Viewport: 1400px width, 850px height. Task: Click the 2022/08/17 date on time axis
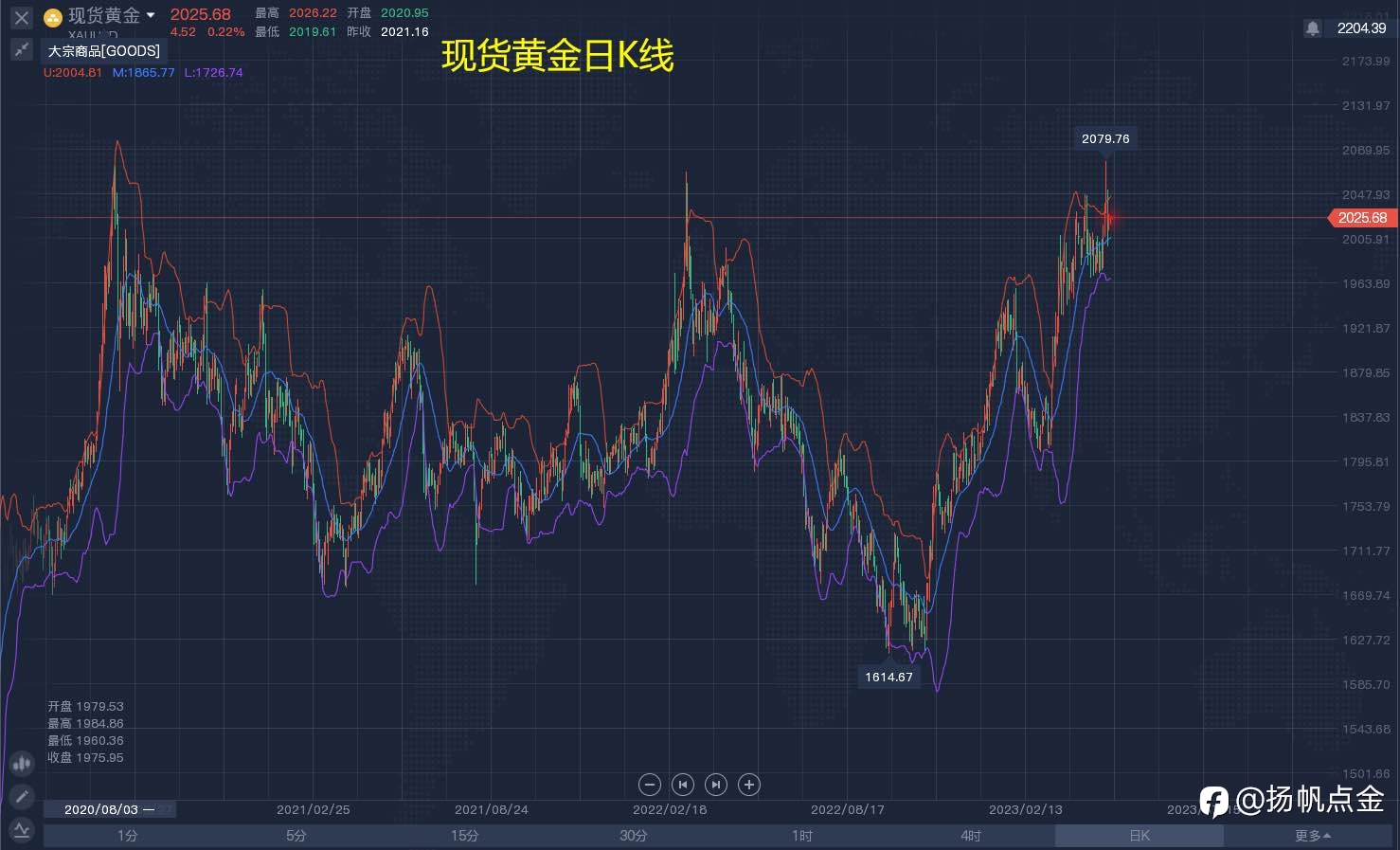tap(848, 810)
